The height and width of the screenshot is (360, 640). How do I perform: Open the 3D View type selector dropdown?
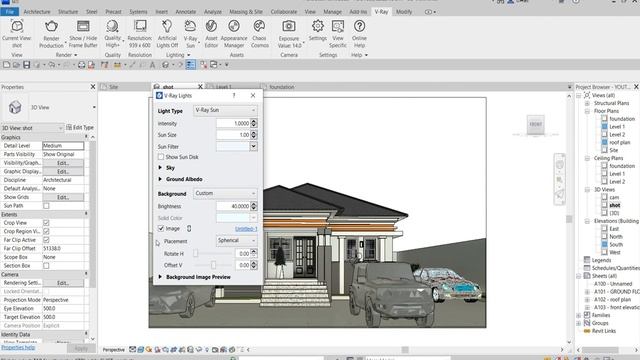[x=94, y=107]
